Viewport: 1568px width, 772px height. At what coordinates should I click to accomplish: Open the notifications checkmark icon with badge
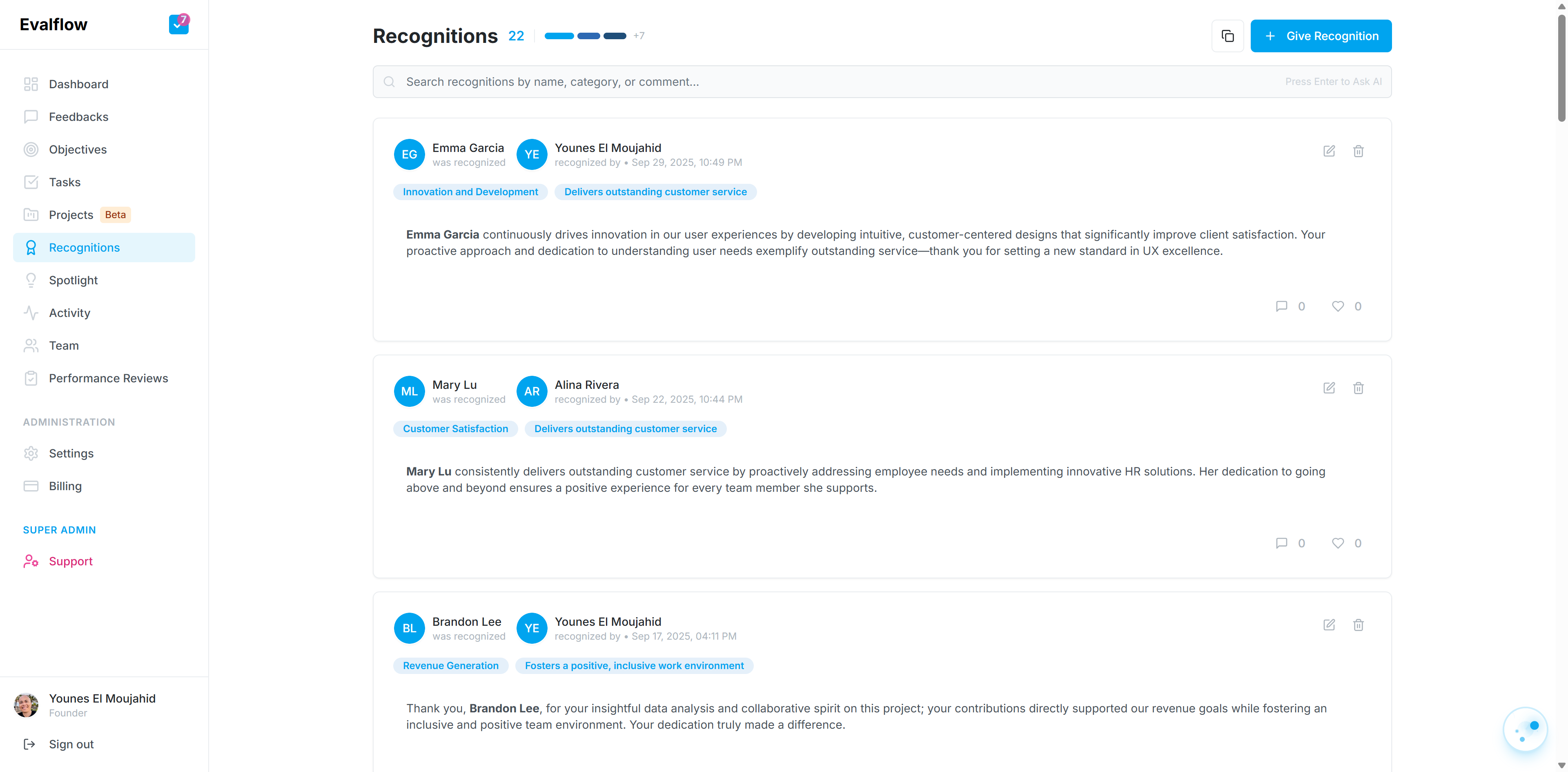click(x=178, y=25)
